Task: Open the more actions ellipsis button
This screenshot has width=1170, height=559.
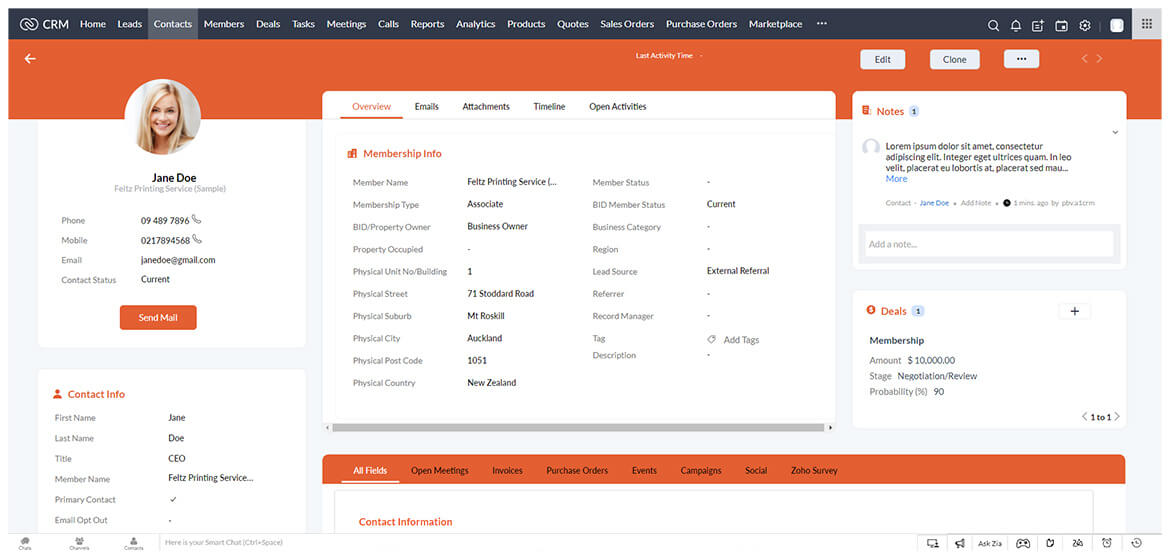Action: coord(1021,59)
